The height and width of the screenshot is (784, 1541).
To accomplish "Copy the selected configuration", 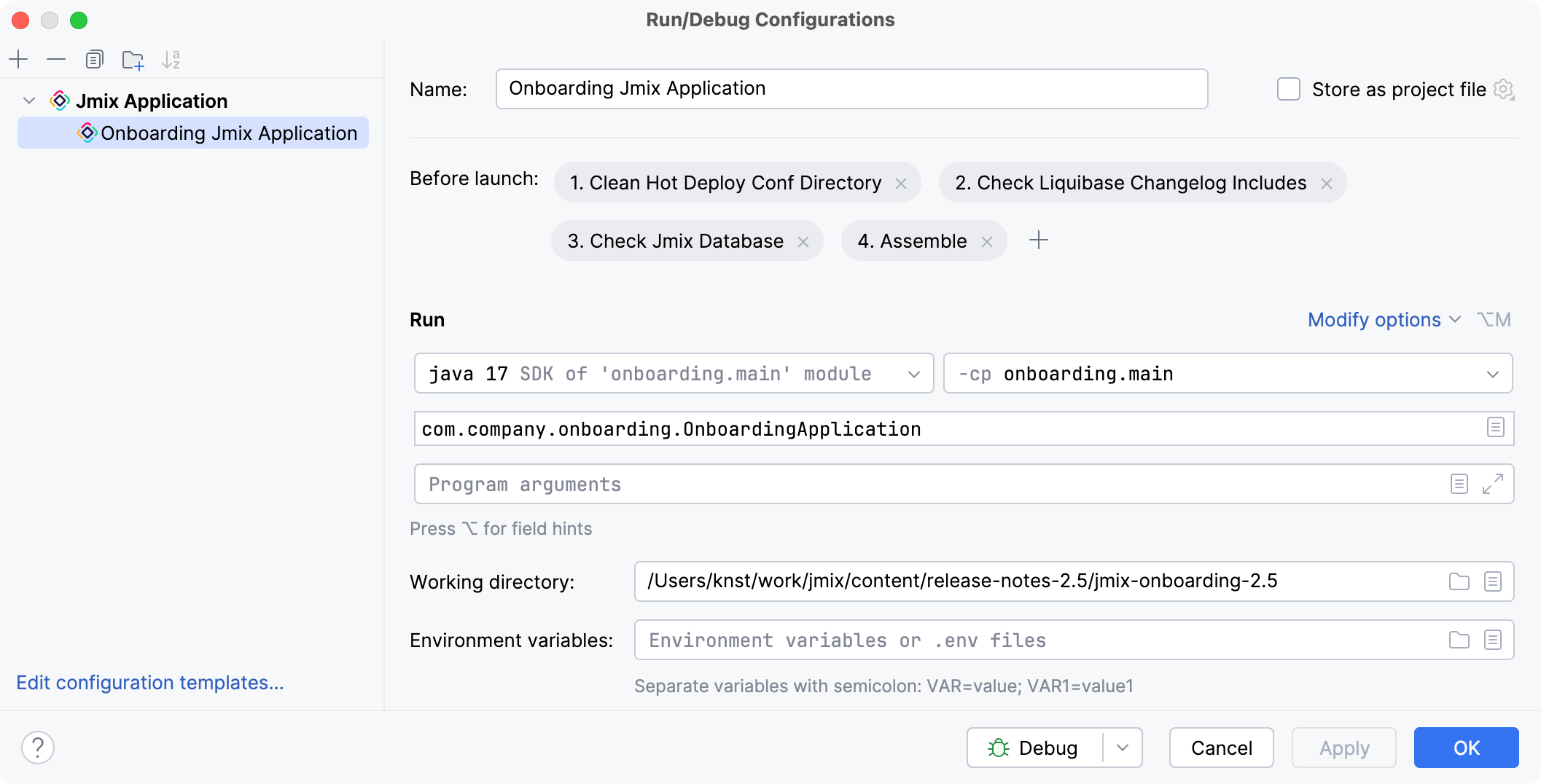I will 94,59.
